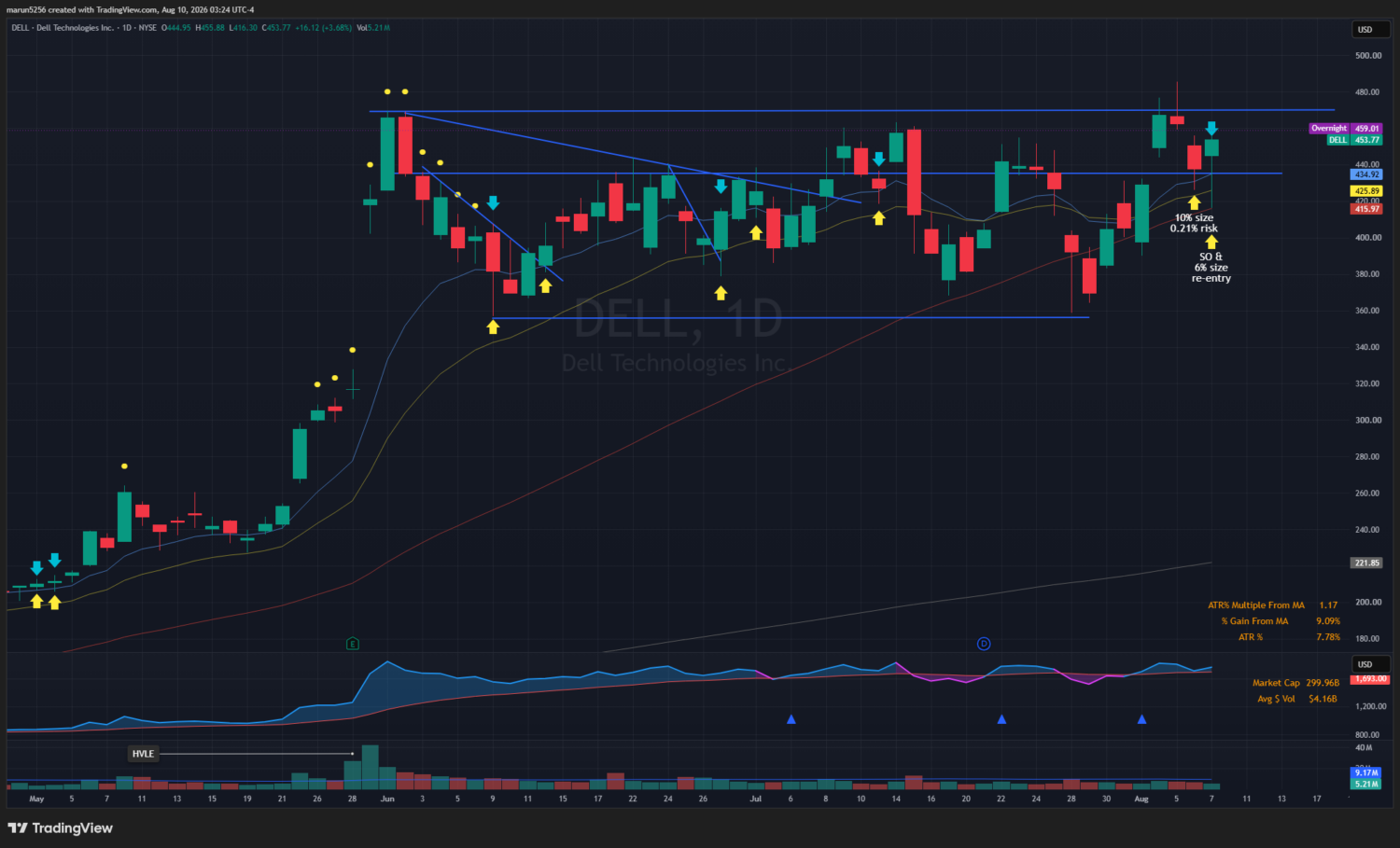
Task: Click the blue 9.17M volume label
Action: pyautogui.click(x=1366, y=772)
